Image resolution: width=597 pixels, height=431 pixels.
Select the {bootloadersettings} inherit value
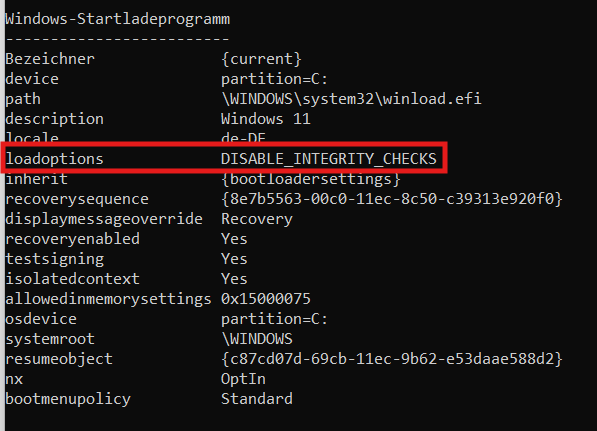point(311,179)
